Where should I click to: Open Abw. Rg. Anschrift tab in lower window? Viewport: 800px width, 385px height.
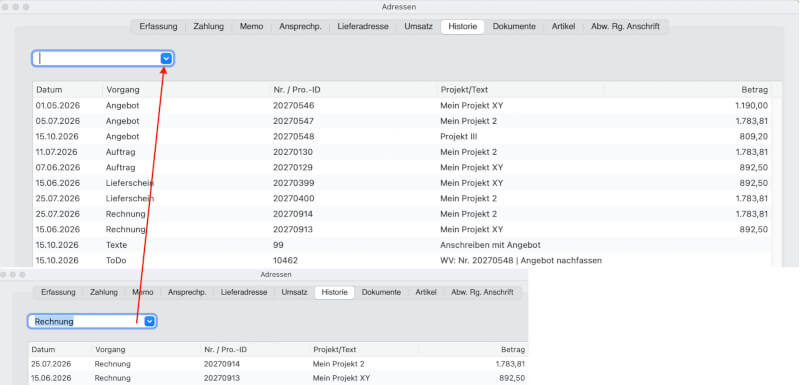[x=482, y=293]
